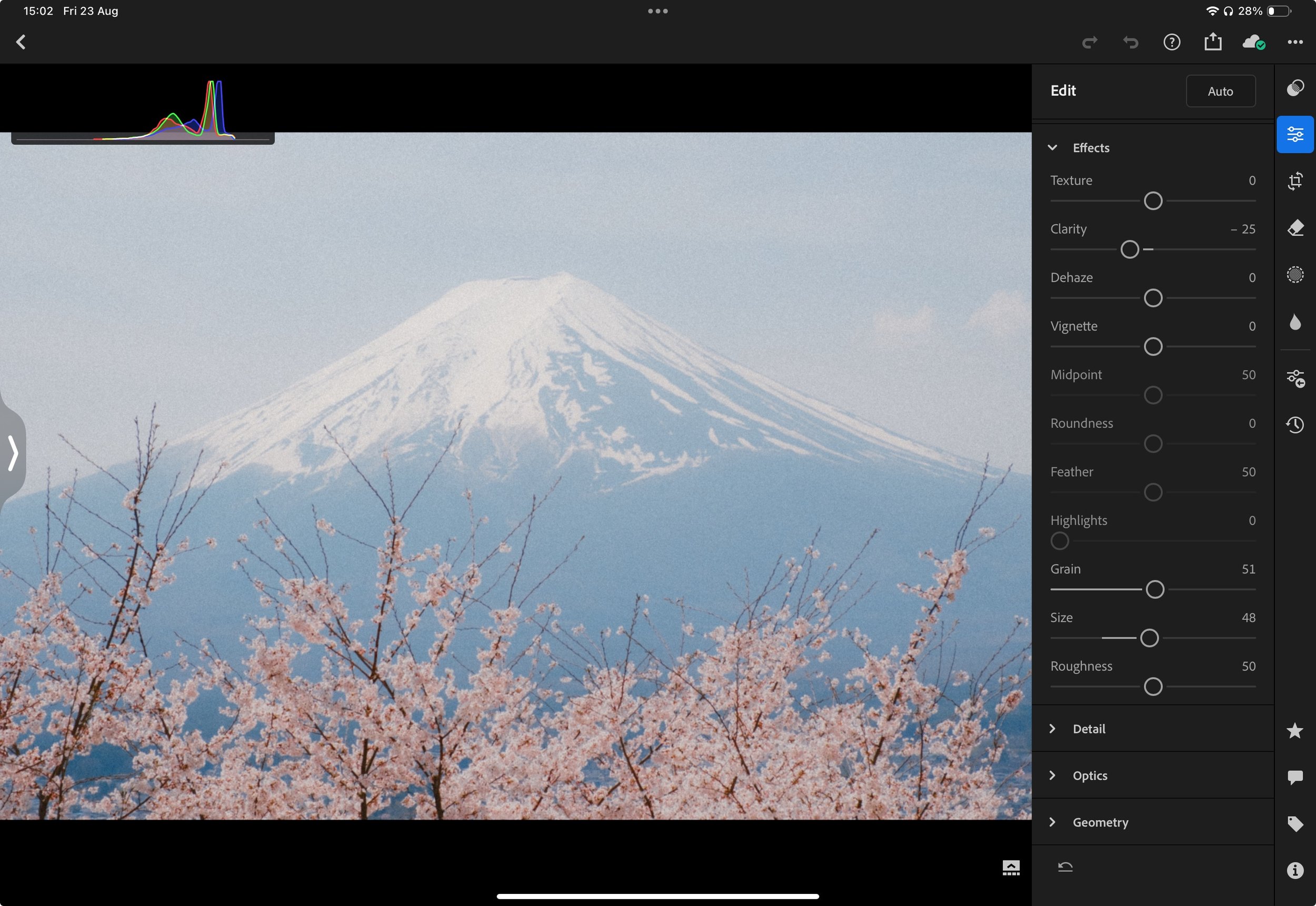
Task: Tap the Auto button
Action: (1221, 92)
